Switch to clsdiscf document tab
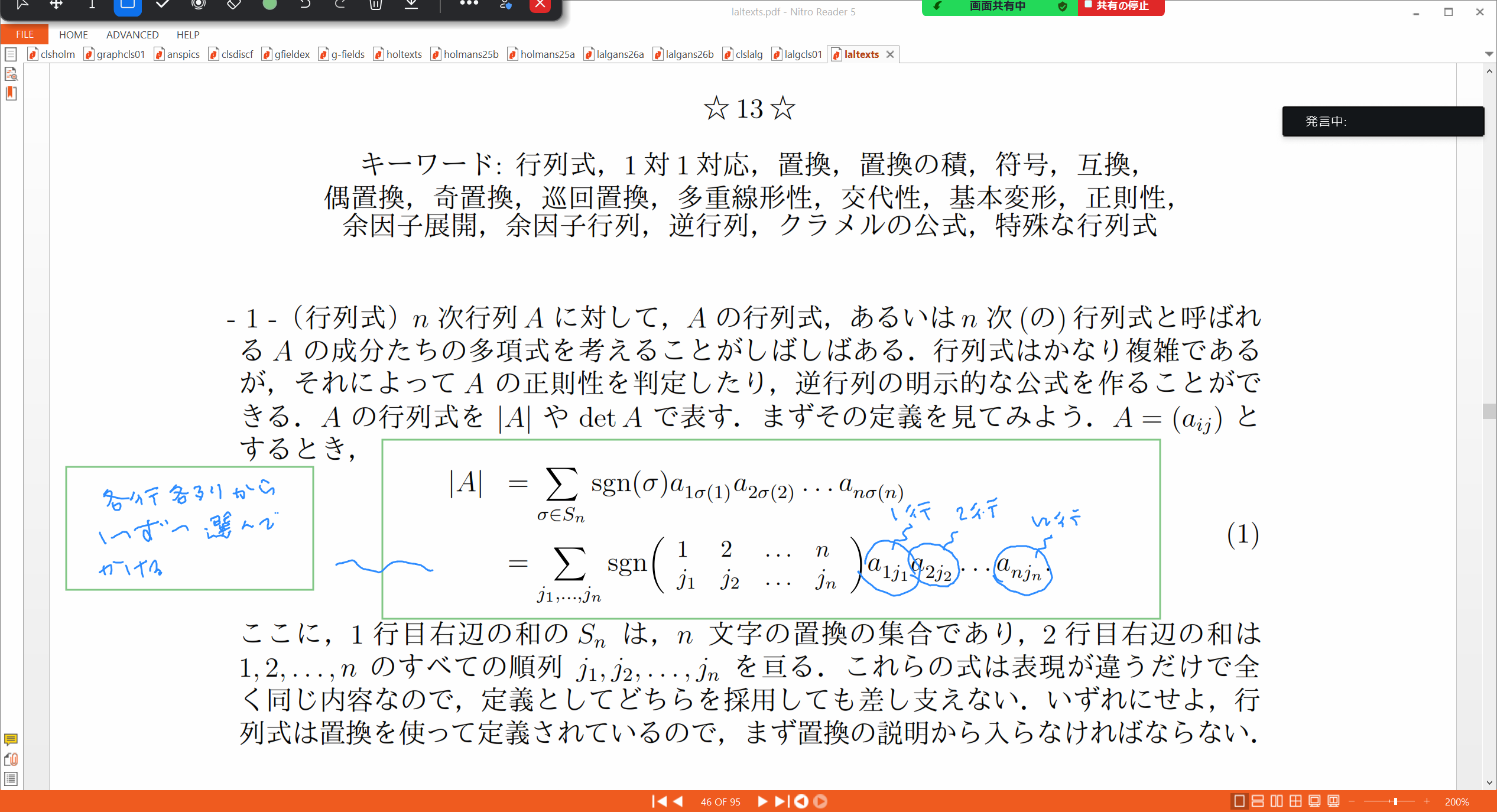 (x=231, y=54)
